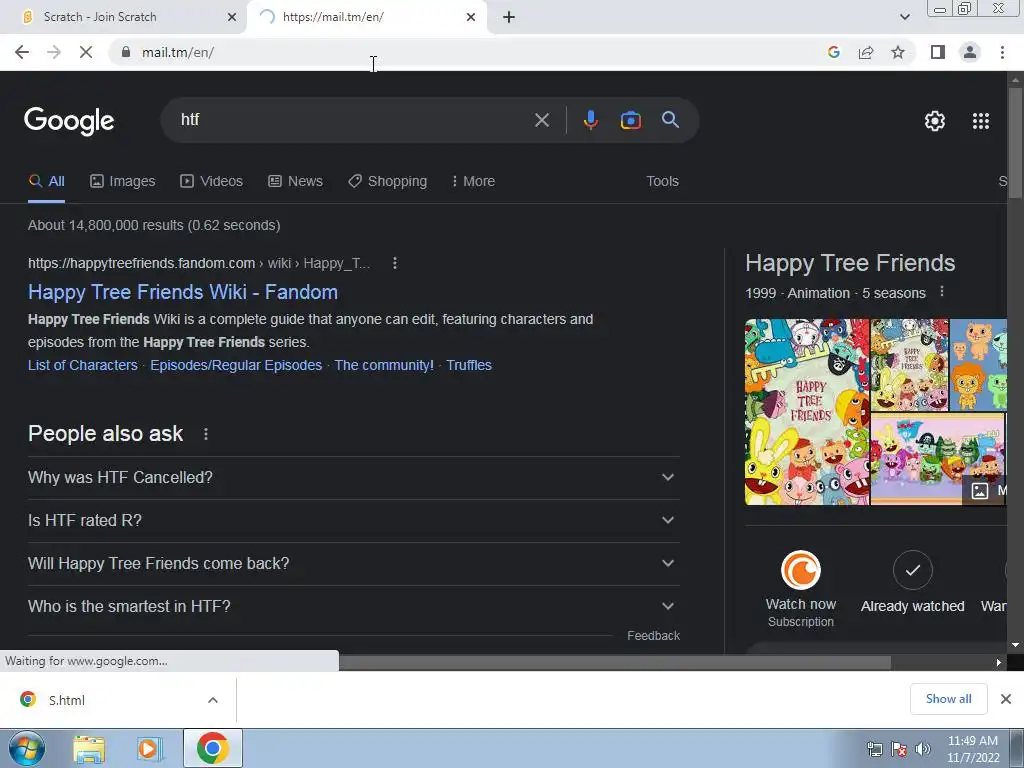Search by image with camera icon

(631, 120)
